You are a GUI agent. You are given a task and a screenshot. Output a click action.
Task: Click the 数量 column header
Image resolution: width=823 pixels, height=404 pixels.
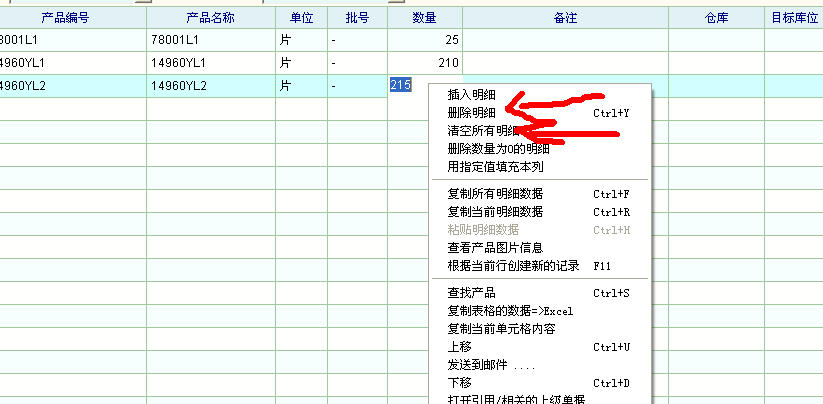(424, 18)
